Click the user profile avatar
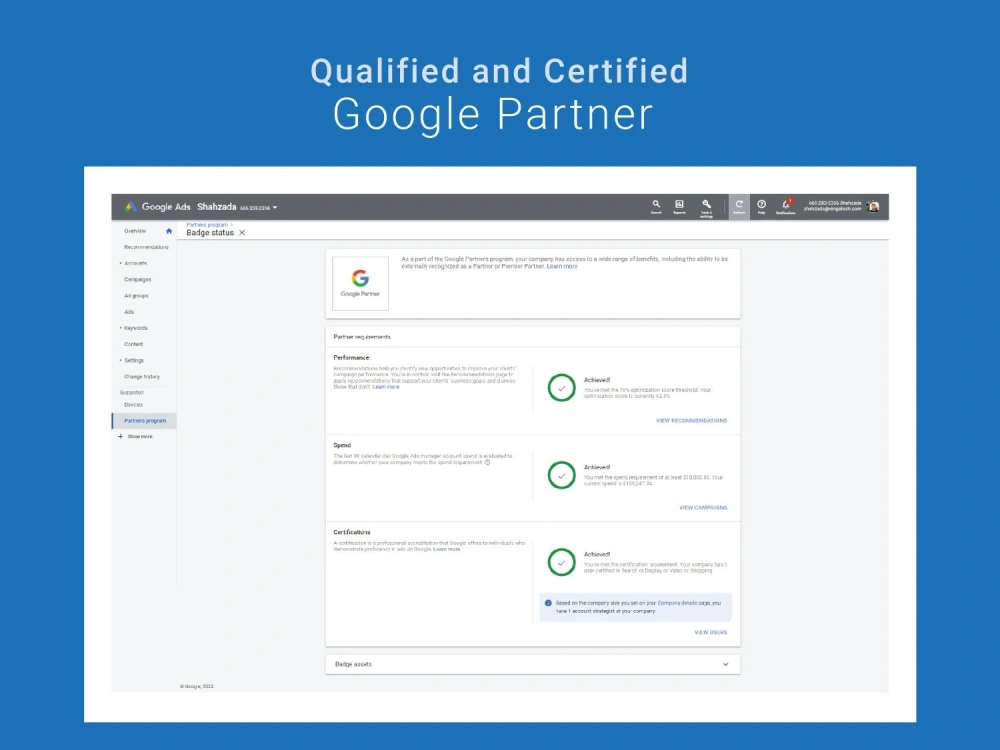The image size is (1000, 750). 873,207
